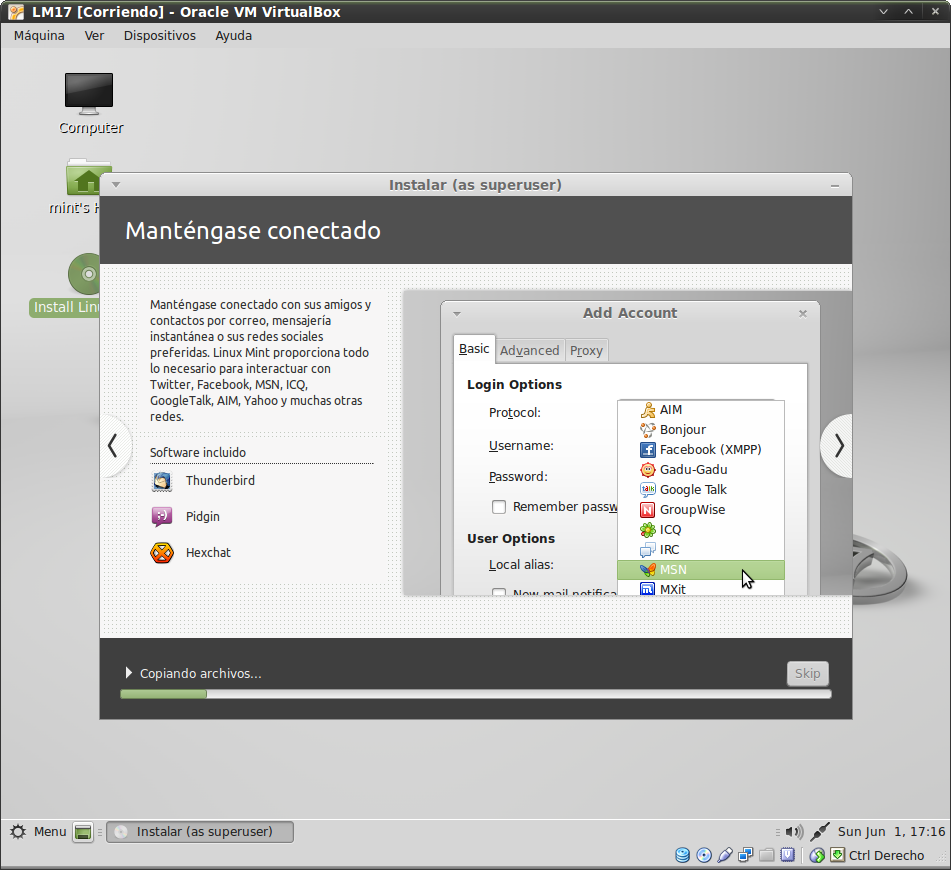Click the Hexchat icon in software list
The image size is (951, 870).
pos(162,553)
